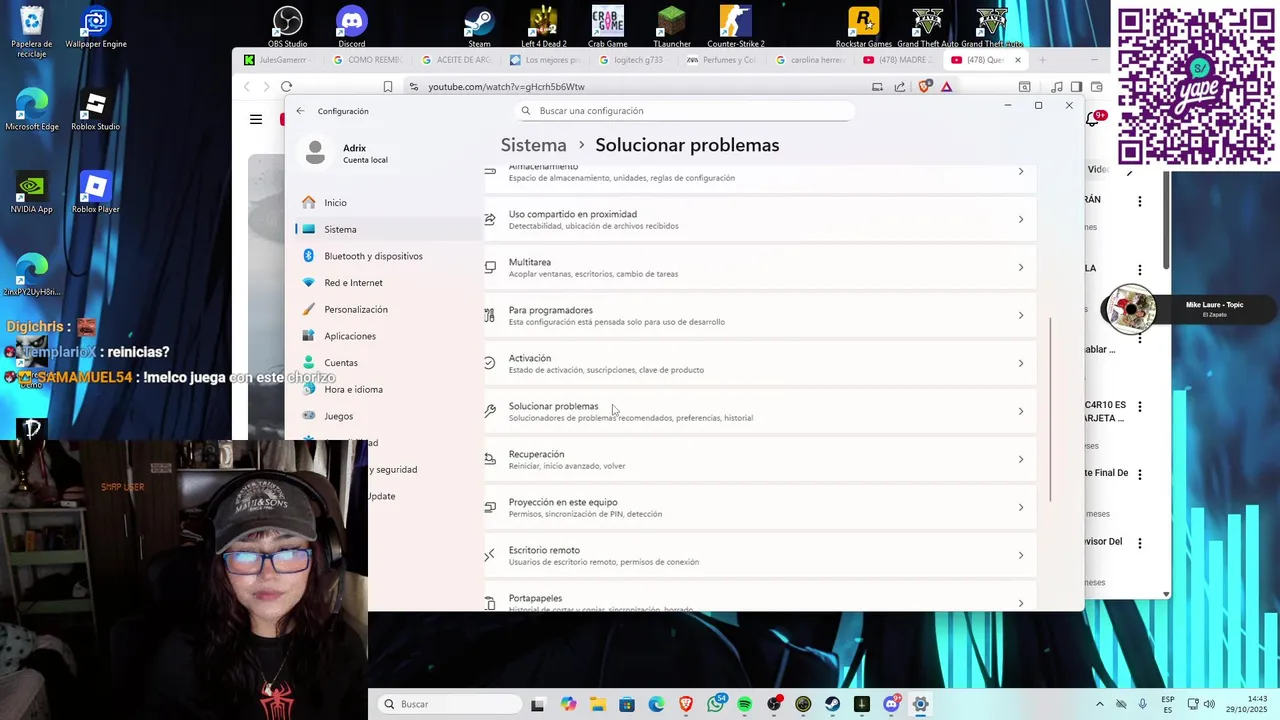Viewport: 1280px width, 720px height.
Task: Click the 'Escritorio remoto' title text
Action: click(544, 550)
